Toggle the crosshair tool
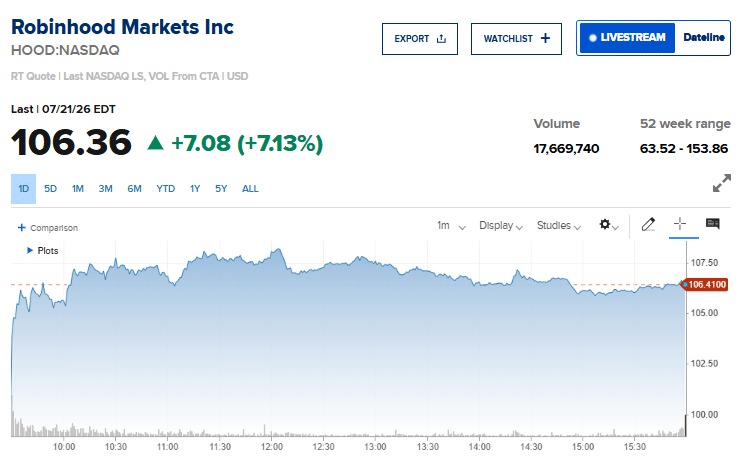This screenshot has height=458, width=737. (680, 224)
